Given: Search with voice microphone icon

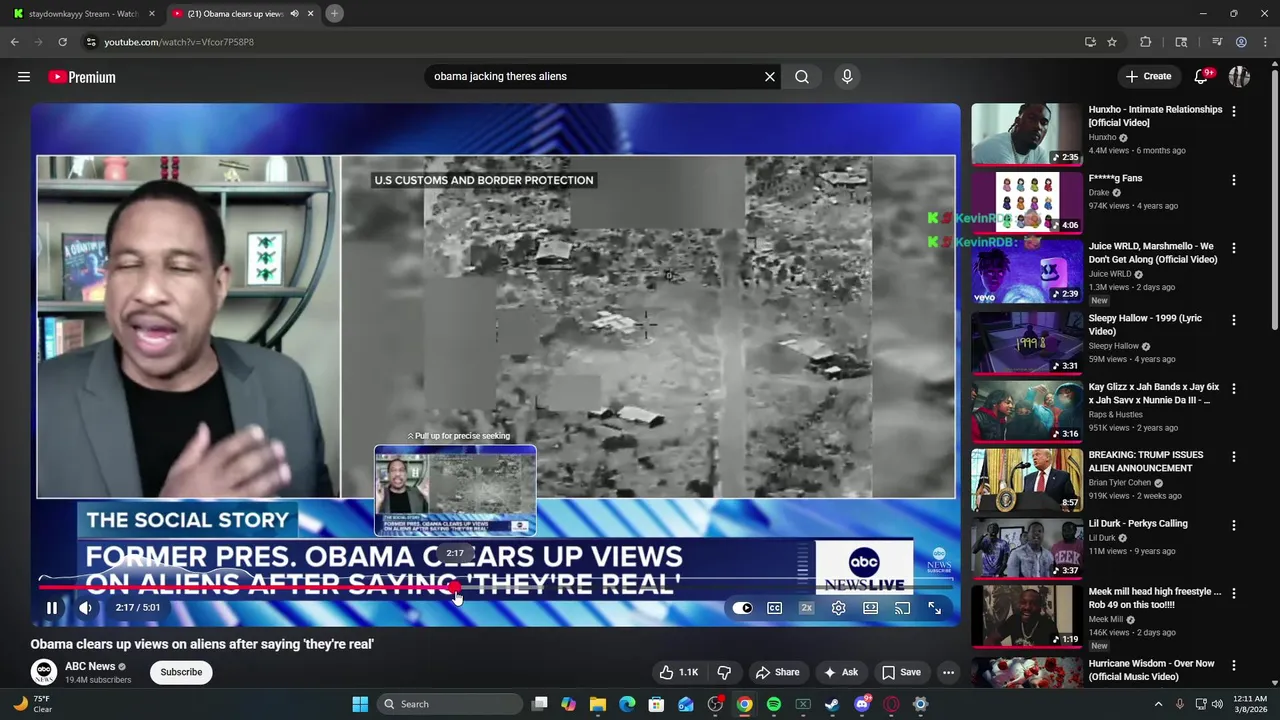Looking at the screenshot, I should (847, 76).
